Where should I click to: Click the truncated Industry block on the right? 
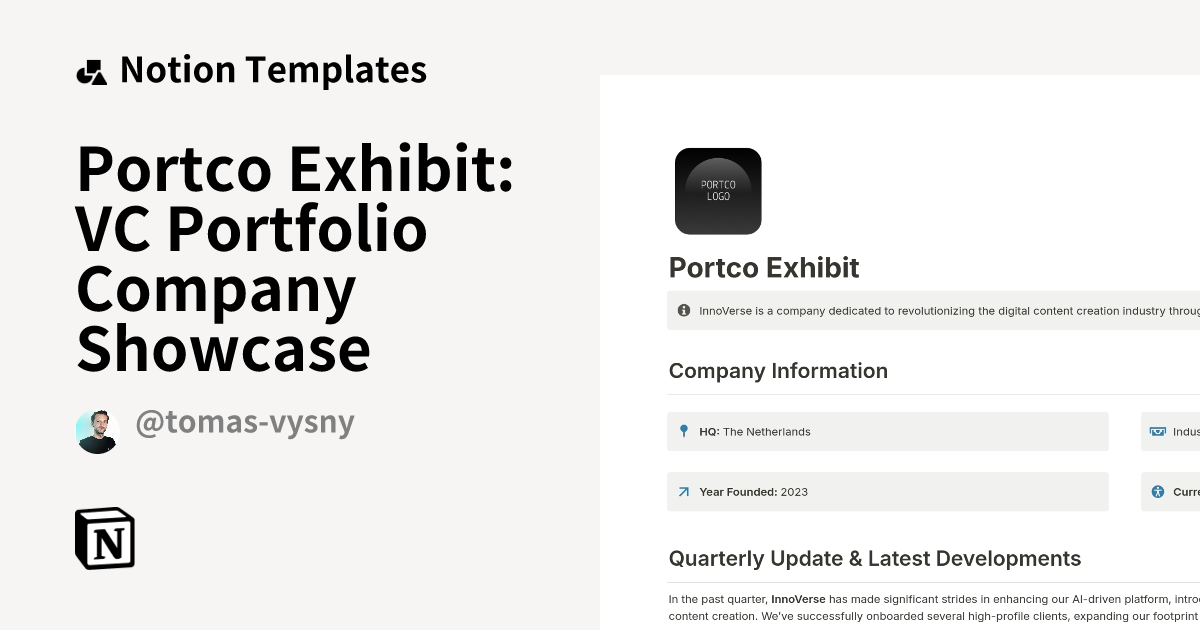[x=1175, y=431]
